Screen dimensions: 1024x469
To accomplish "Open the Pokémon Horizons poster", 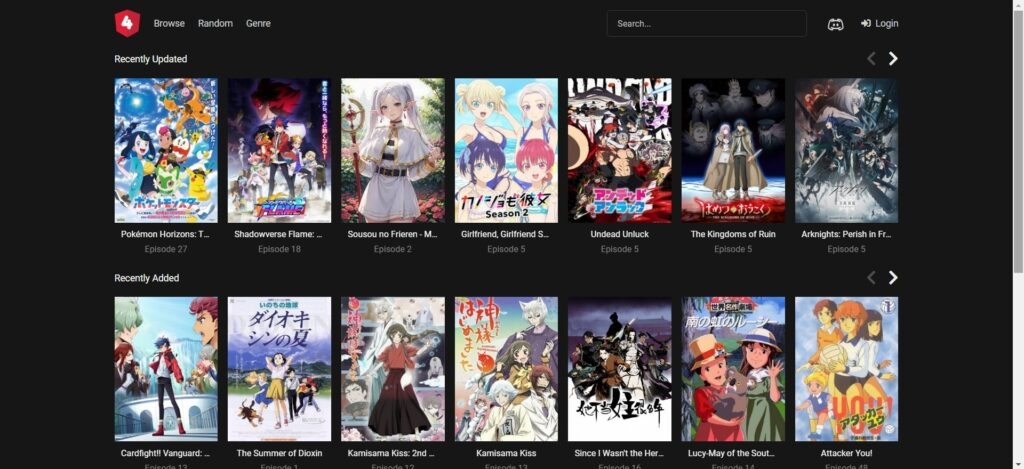I will (x=166, y=151).
